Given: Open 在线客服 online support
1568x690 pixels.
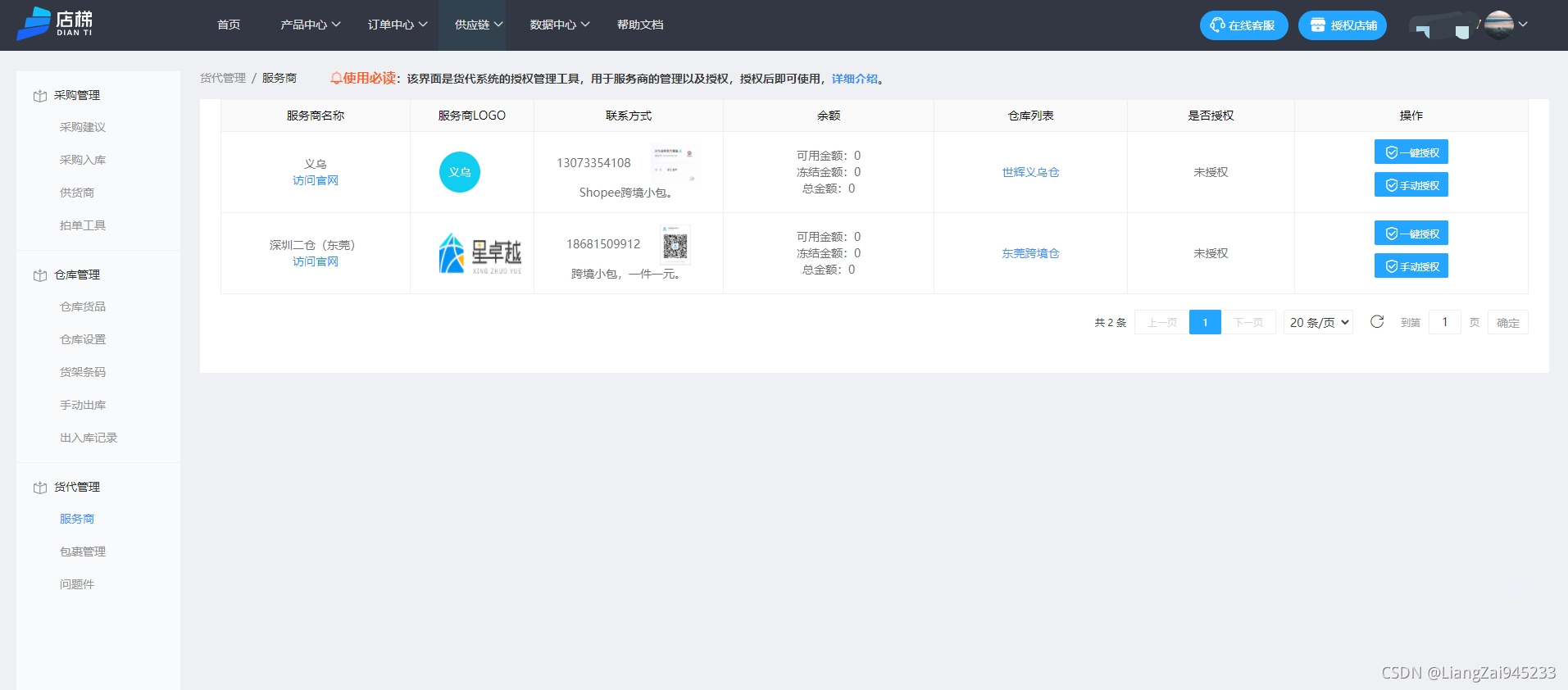Looking at the screenshot, I should click(1243, 25).
